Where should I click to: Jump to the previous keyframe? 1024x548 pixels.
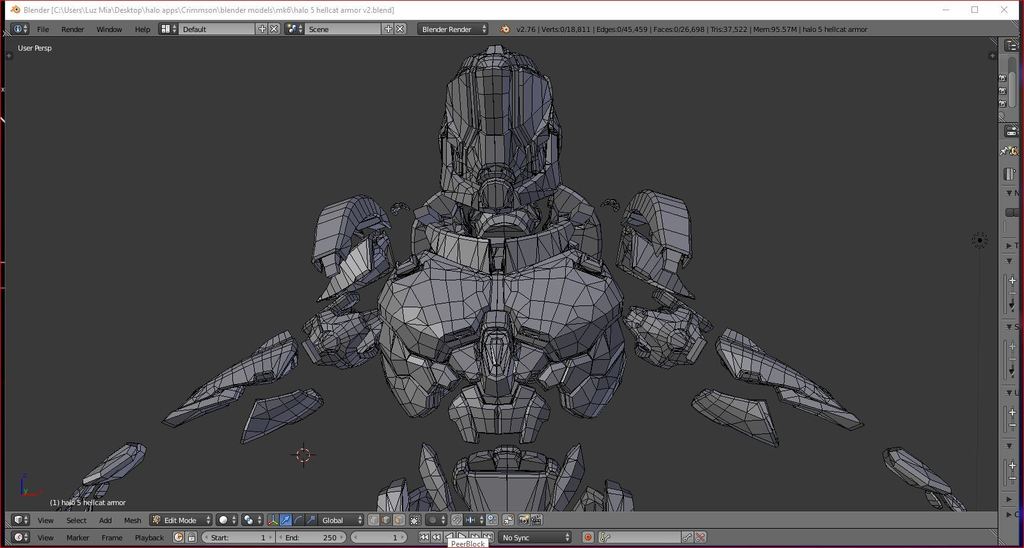click(436, 538)
